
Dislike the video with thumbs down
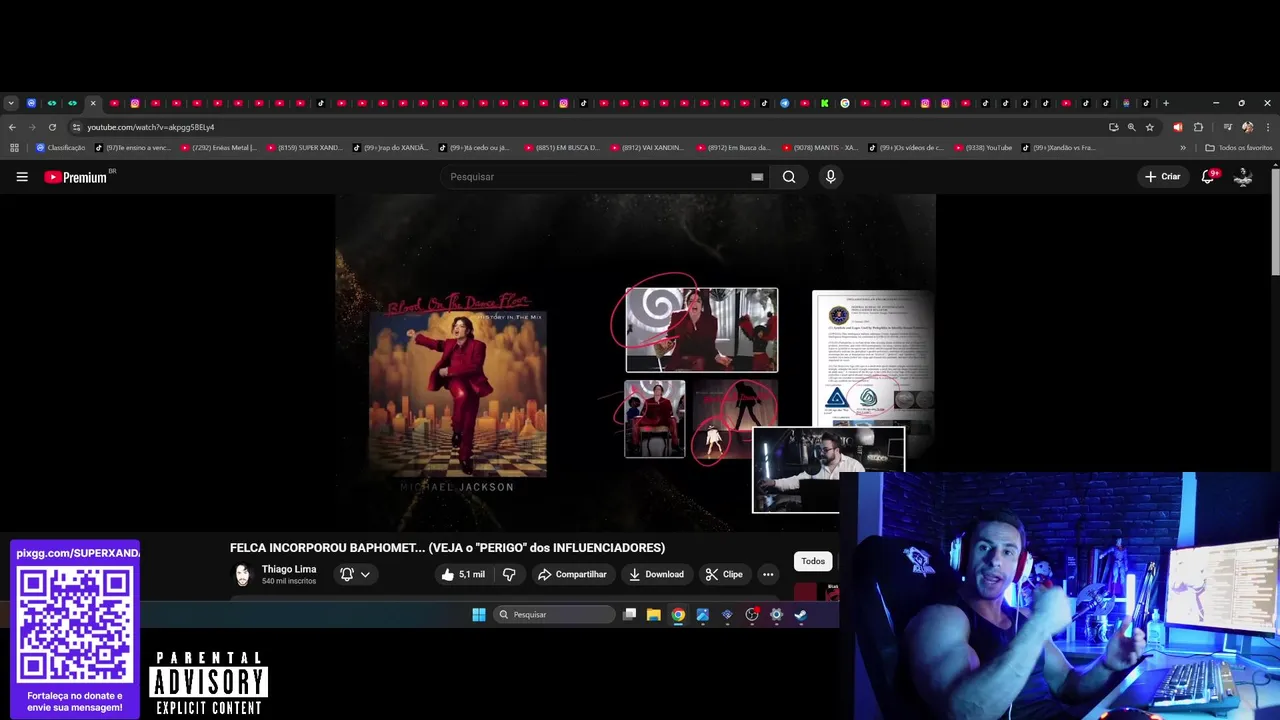(509, 574)
